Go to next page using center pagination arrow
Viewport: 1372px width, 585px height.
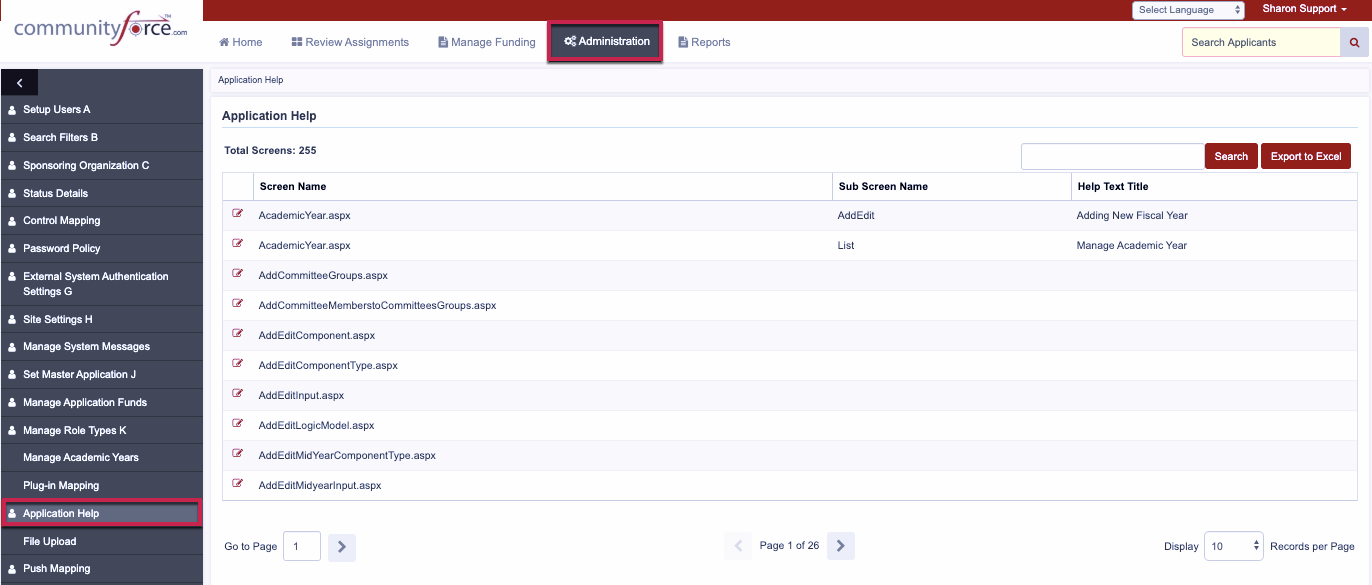841,546
